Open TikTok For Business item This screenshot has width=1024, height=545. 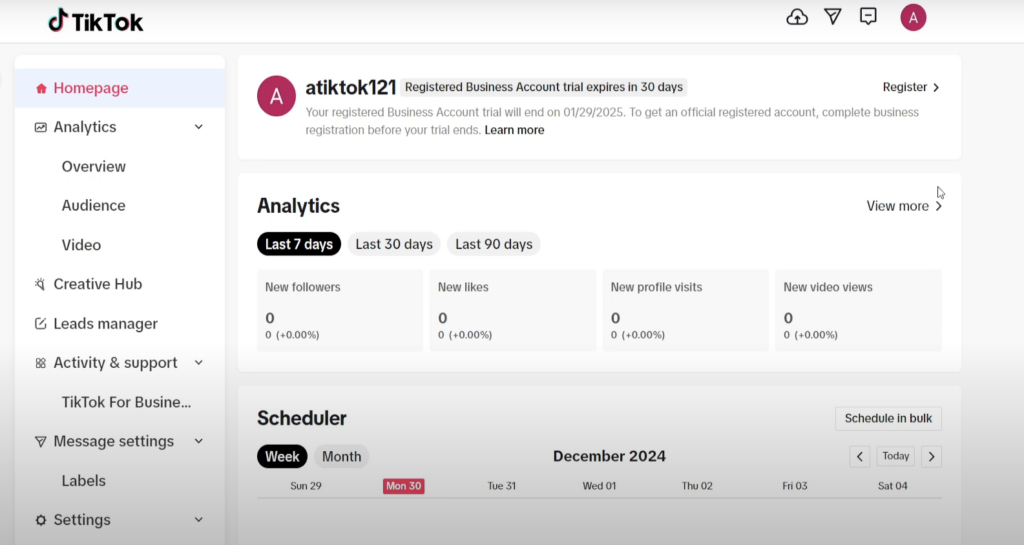126,402
